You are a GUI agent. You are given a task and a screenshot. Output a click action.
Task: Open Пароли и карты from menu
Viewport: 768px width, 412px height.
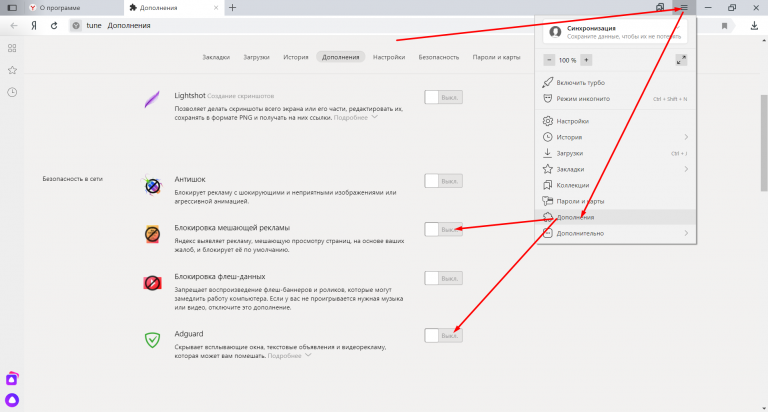(x=616, y=201)
